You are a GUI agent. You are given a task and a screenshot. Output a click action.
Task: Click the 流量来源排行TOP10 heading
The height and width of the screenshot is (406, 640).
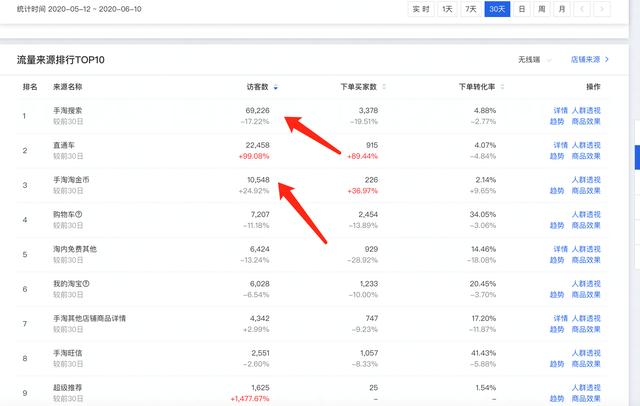[61, 60]
